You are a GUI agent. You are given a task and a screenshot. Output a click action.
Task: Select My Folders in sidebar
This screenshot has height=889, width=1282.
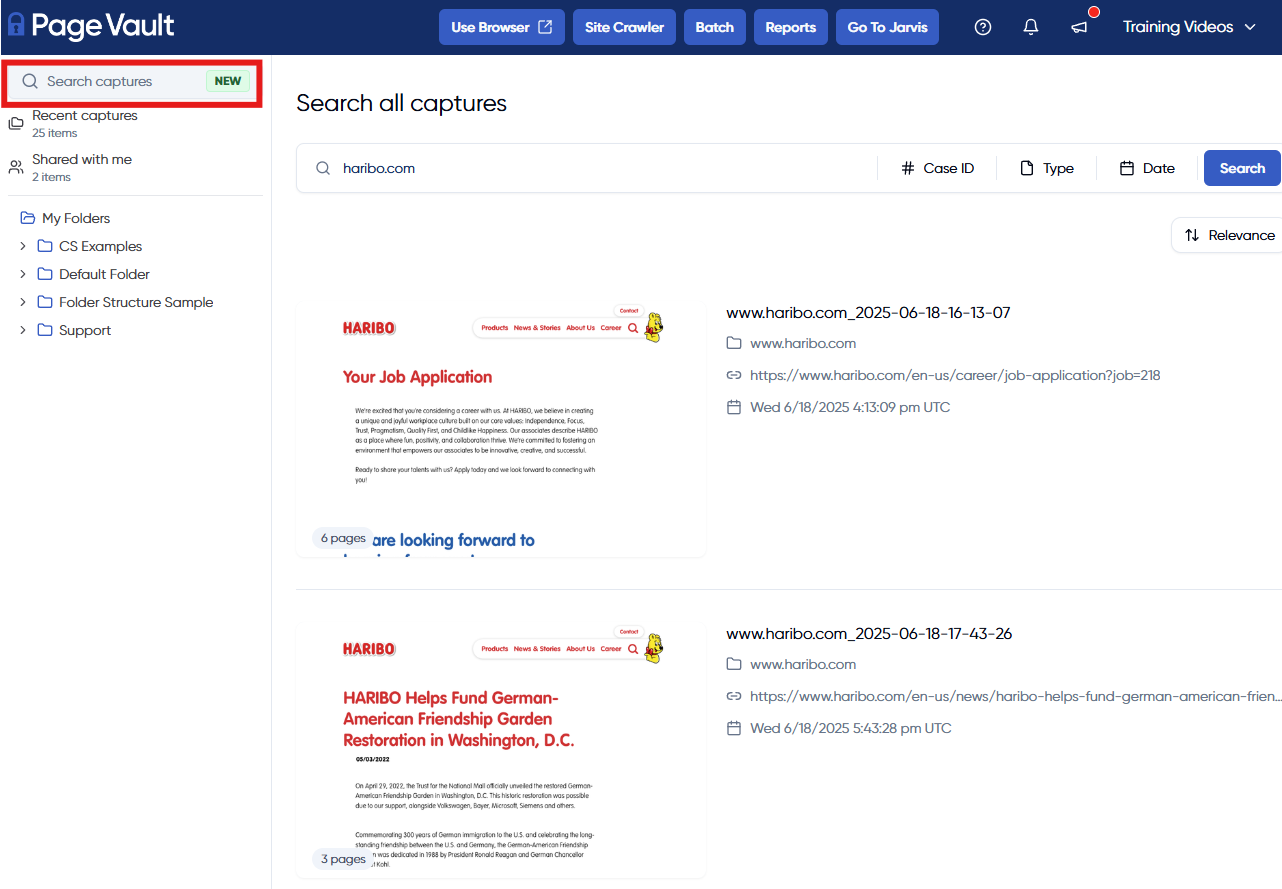[76, 218]
